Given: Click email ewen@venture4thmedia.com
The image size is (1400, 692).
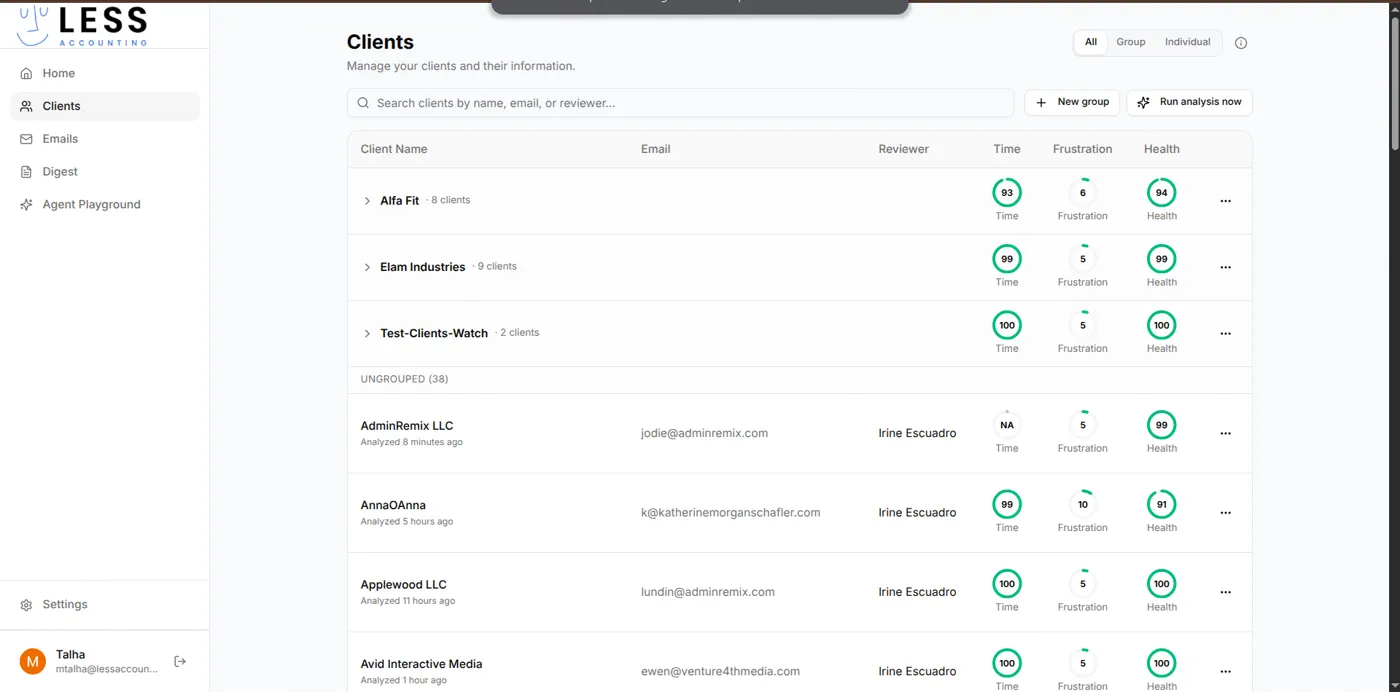Looking at the screenshot, I should click(721, 671).
